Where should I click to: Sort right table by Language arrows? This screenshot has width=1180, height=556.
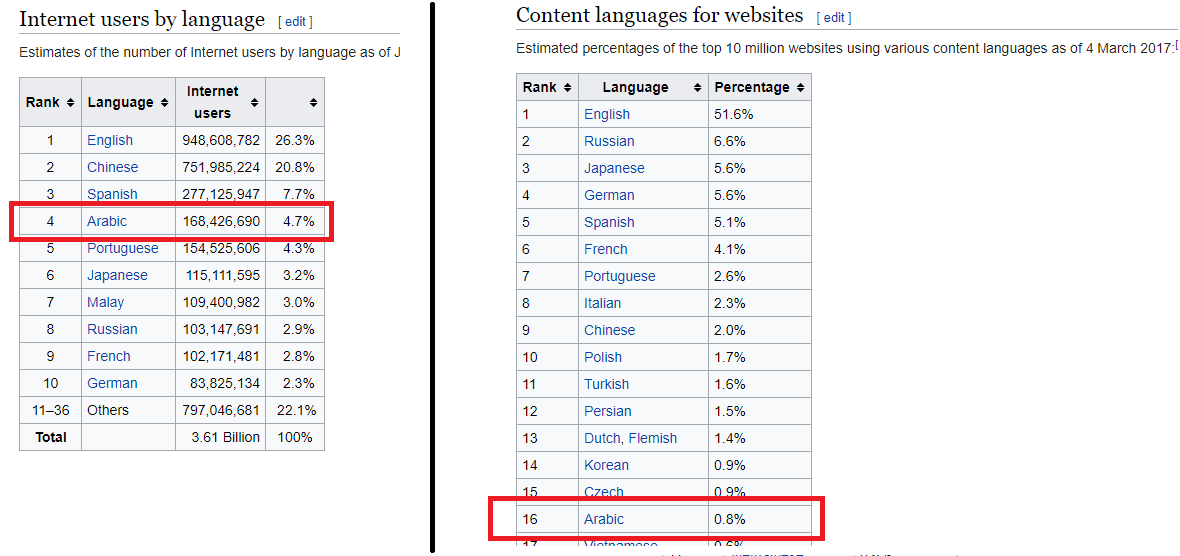click(697, 88)
